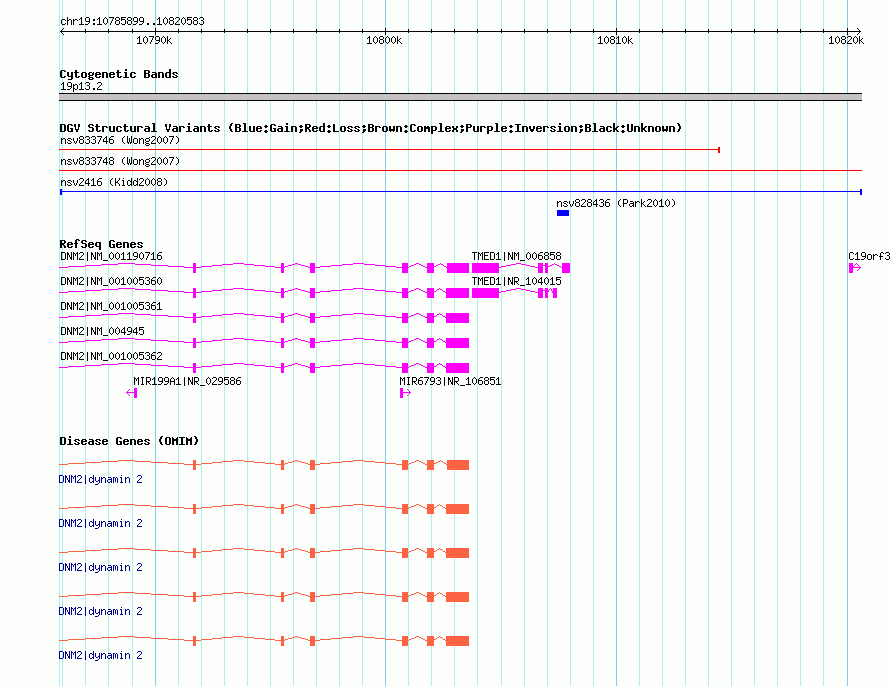890x686 pixels.
Task: Click the MIR6793|NR_106851 label
Action: click(x=450, y=381)
